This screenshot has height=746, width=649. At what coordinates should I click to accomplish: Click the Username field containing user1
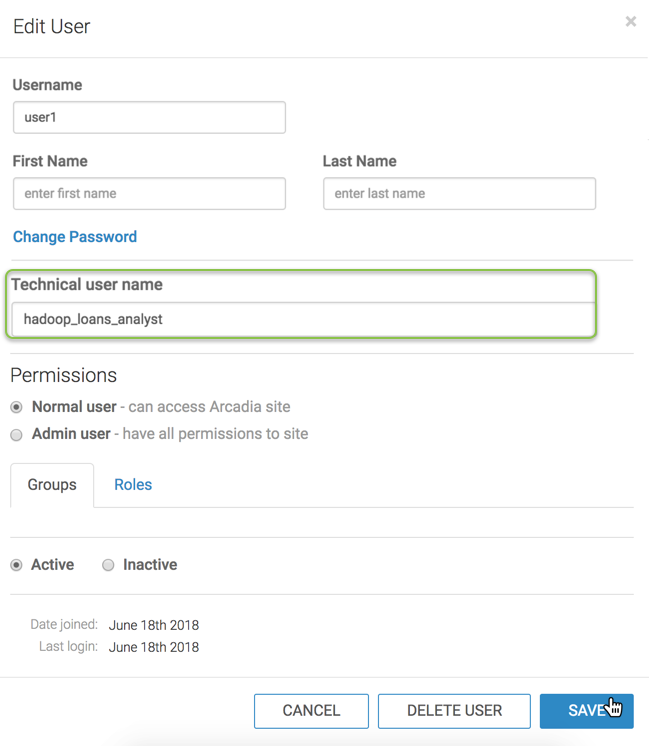(x=149, y=117)
